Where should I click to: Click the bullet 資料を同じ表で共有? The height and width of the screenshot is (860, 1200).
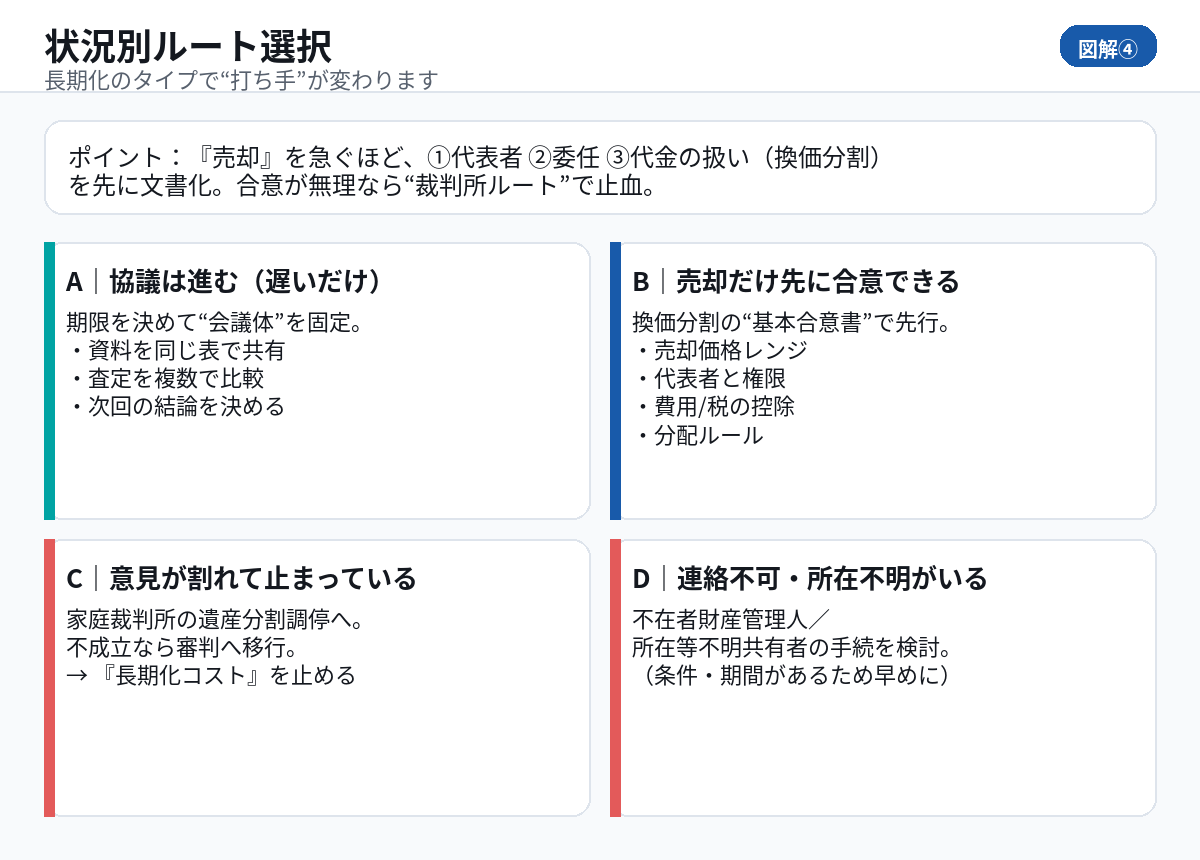(x=177, y=351)
